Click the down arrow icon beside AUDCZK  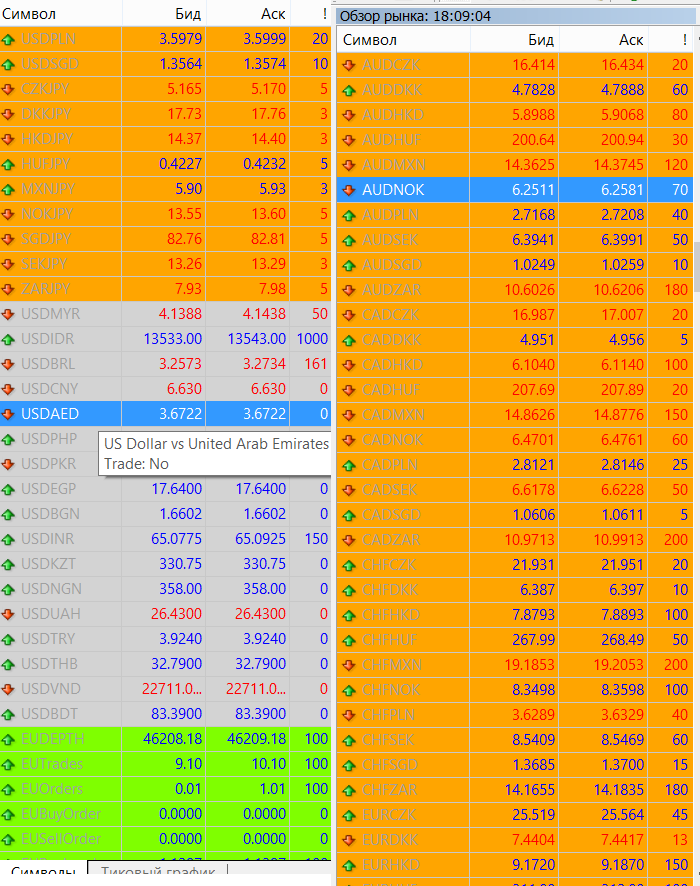pyautogui.click(x=349, y=66)
